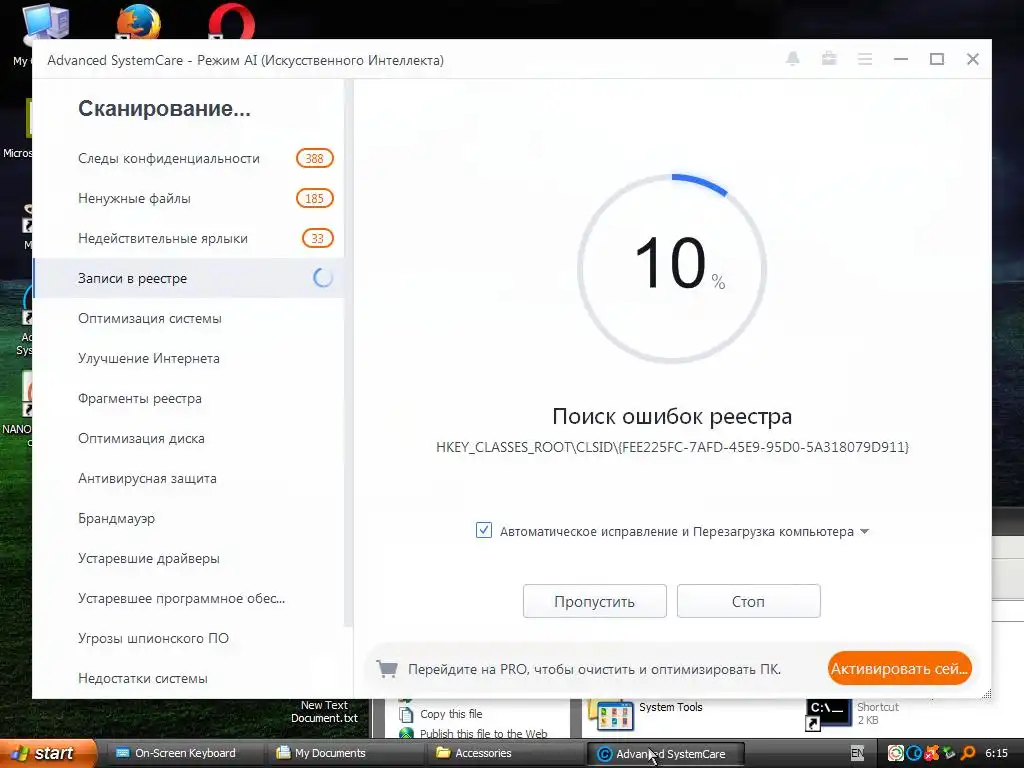1024x768 pixels.
Task: Click the Поиск ошибок реестра heading
Action: 672,416
